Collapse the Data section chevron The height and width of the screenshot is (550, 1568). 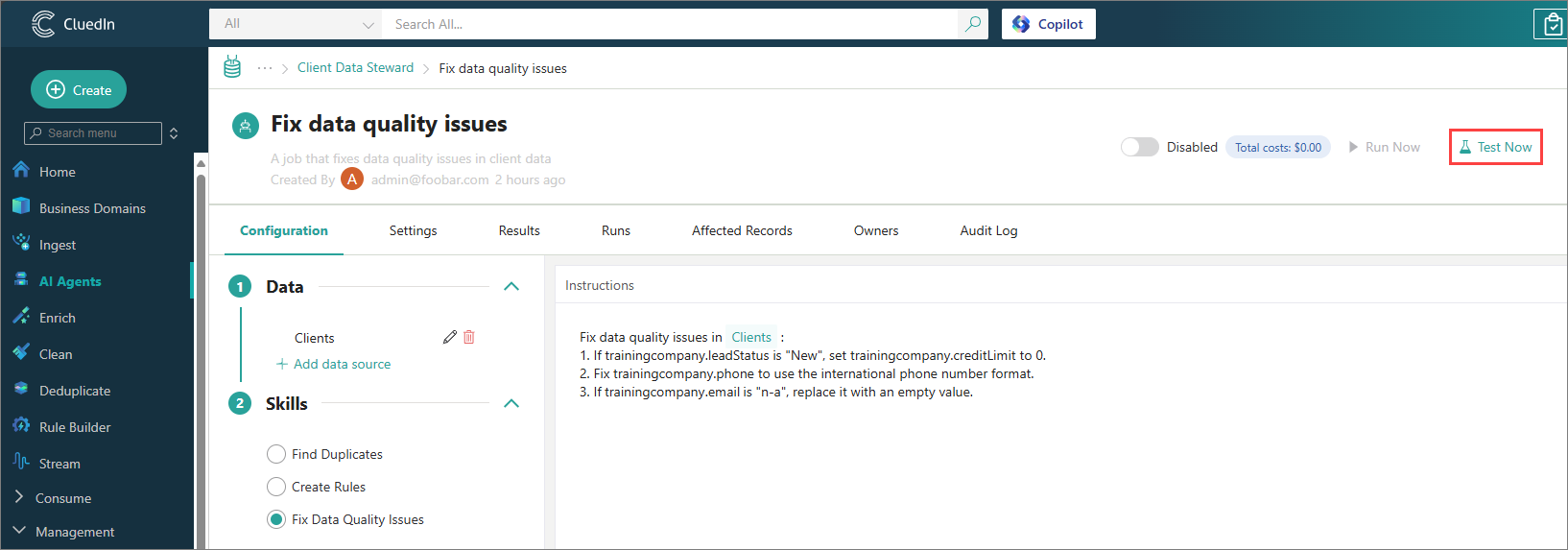(511, 286)
